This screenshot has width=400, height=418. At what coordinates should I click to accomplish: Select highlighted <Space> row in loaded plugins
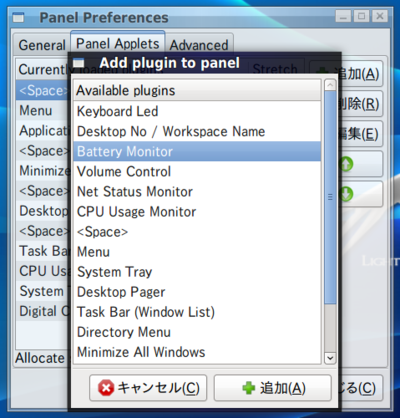coord(43,90)
